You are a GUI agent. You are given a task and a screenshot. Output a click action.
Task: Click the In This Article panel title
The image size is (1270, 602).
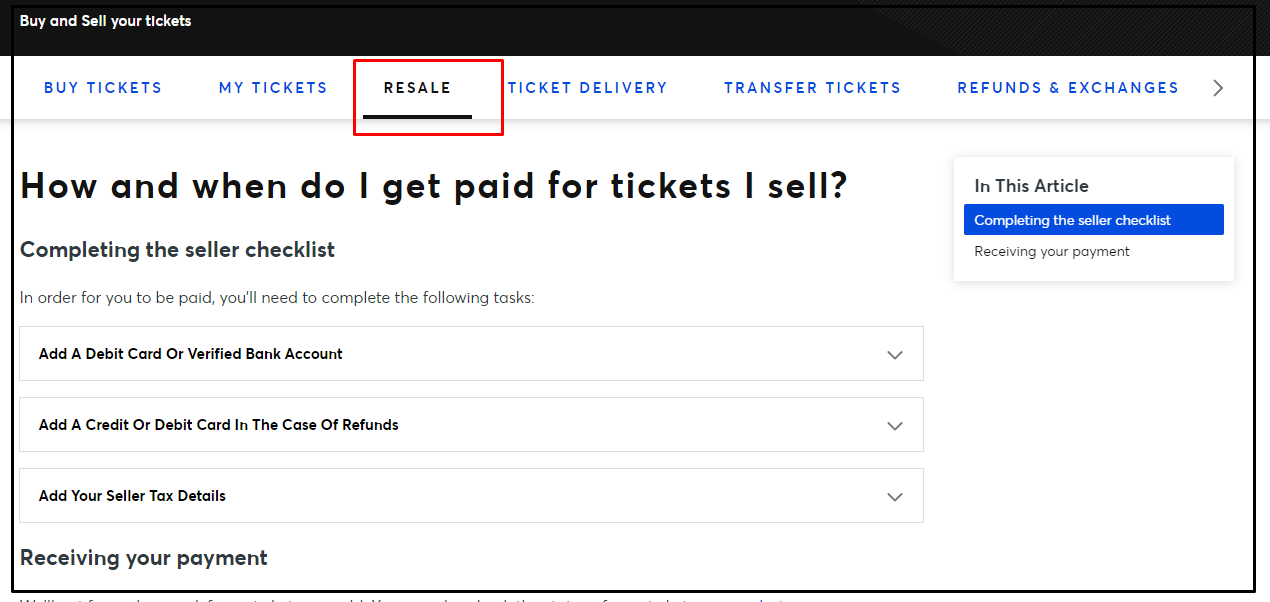(x=1031, y=186)
